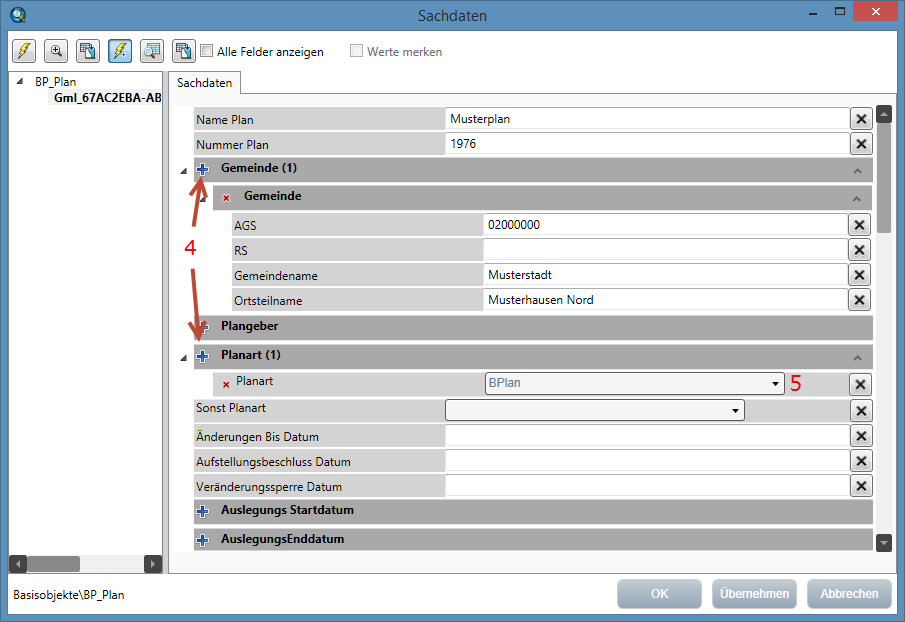Clear the Nummer Plan field with X button

[860, 144]
